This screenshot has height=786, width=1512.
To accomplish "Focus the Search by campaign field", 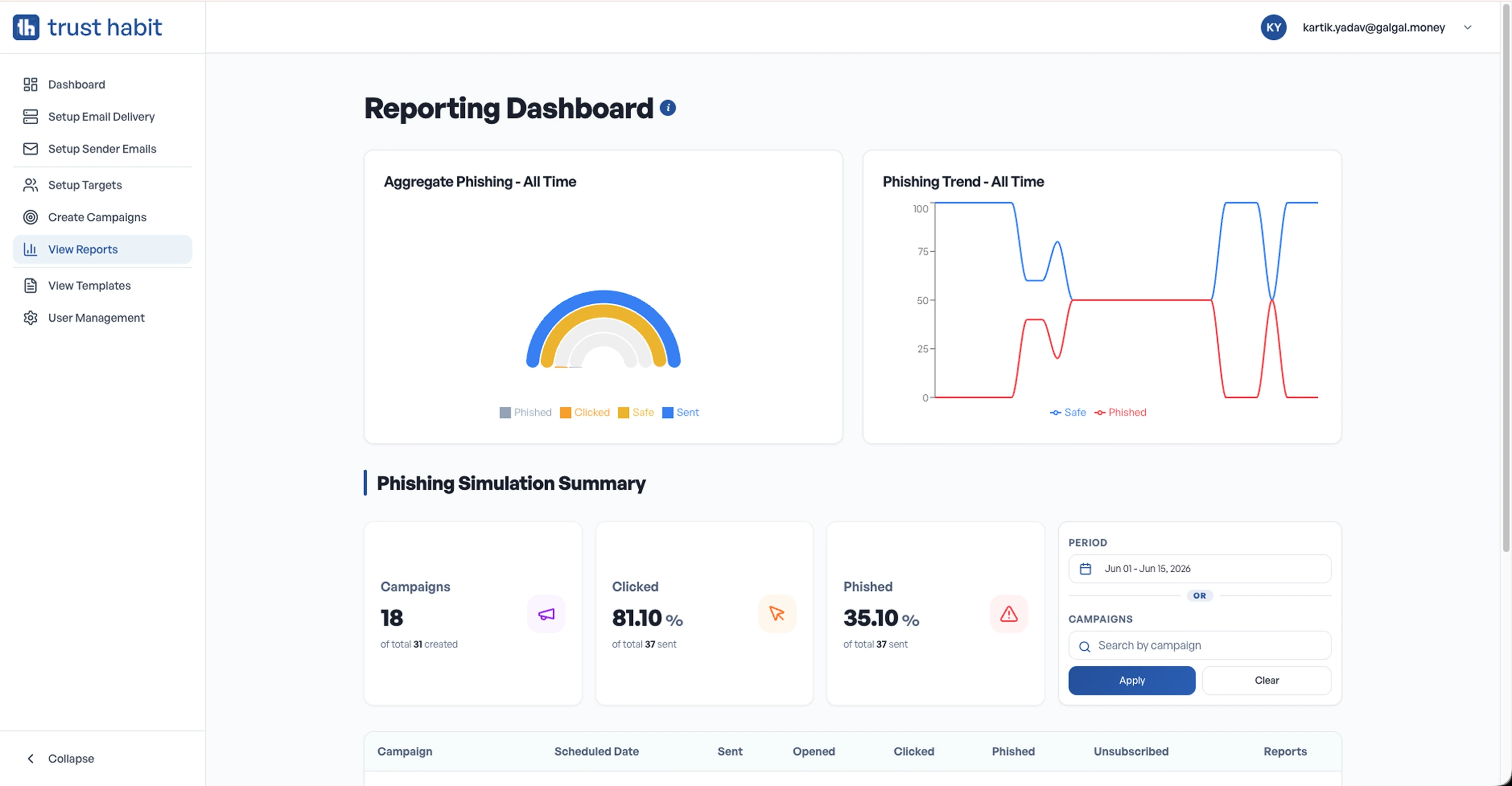I will click(x=1199, y=646).
